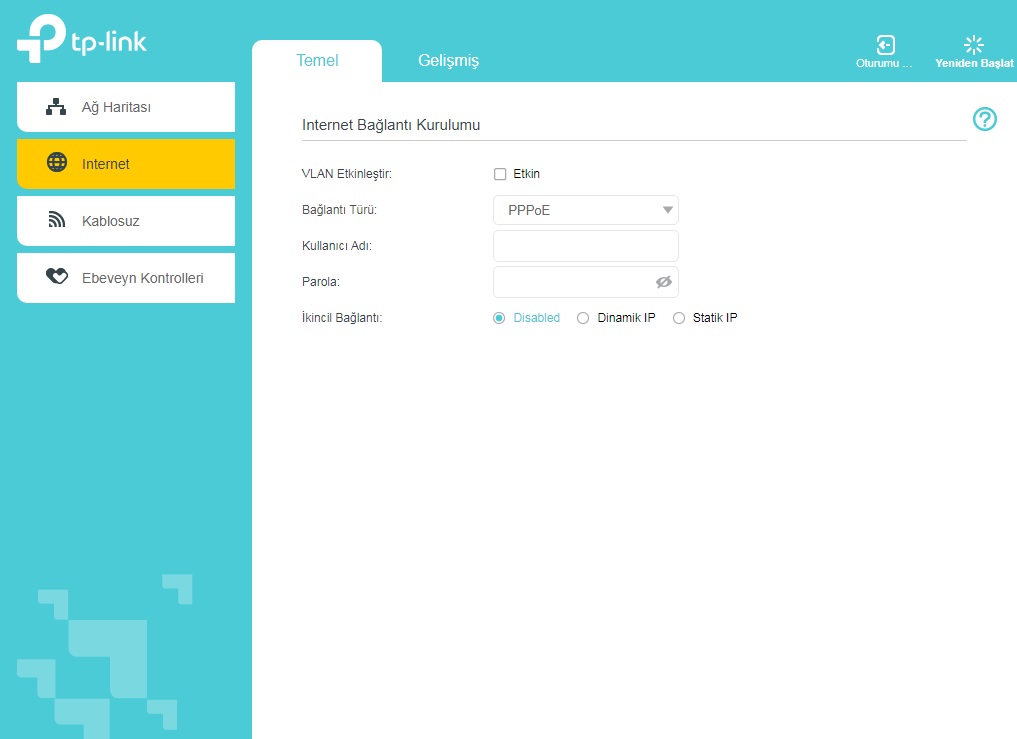Open the Ağ Haritası menu item
Image resolution: width=1017 pixels, height=739 pixels.
pyautogui.click(x=126, y=107)
